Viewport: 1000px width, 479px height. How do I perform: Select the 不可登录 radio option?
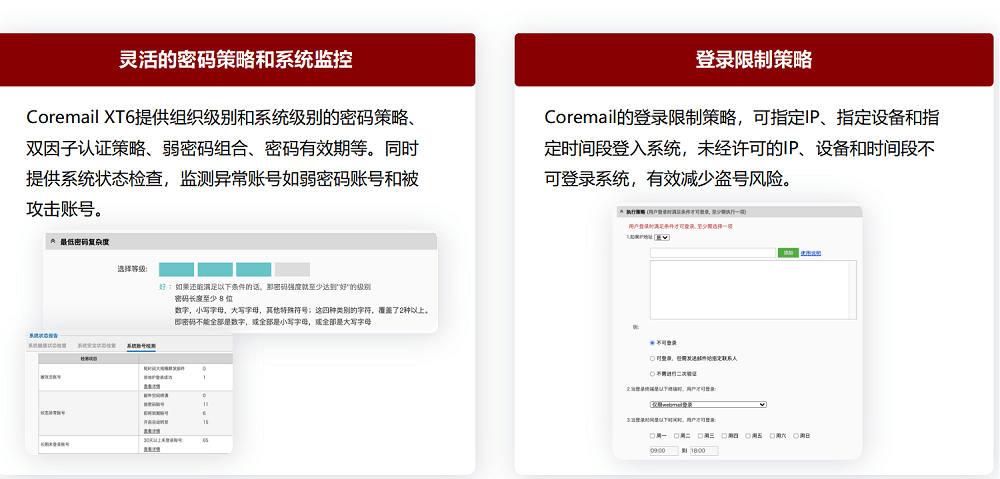click(652, 343)
